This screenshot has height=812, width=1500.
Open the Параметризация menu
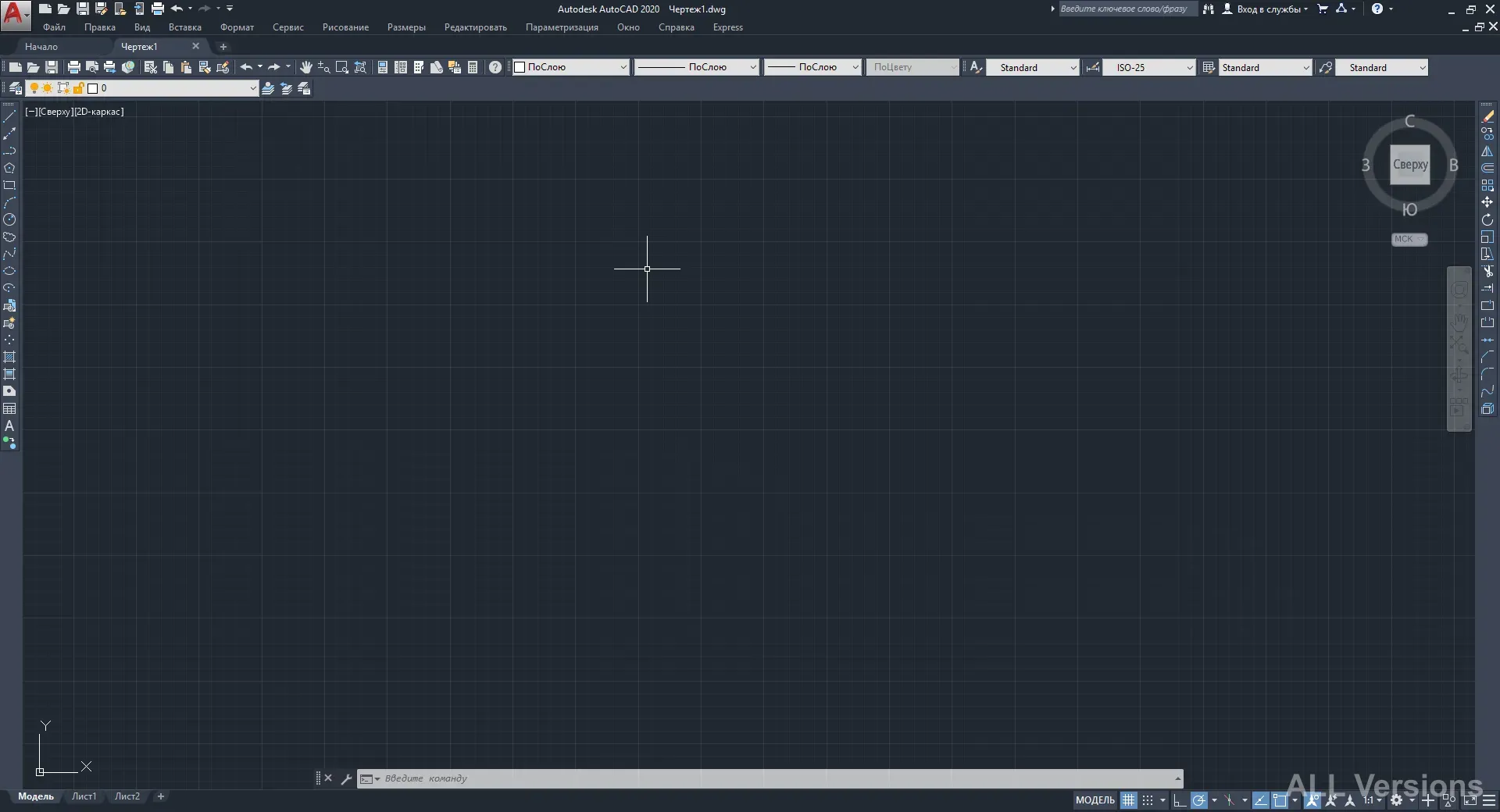pos(562,27)
